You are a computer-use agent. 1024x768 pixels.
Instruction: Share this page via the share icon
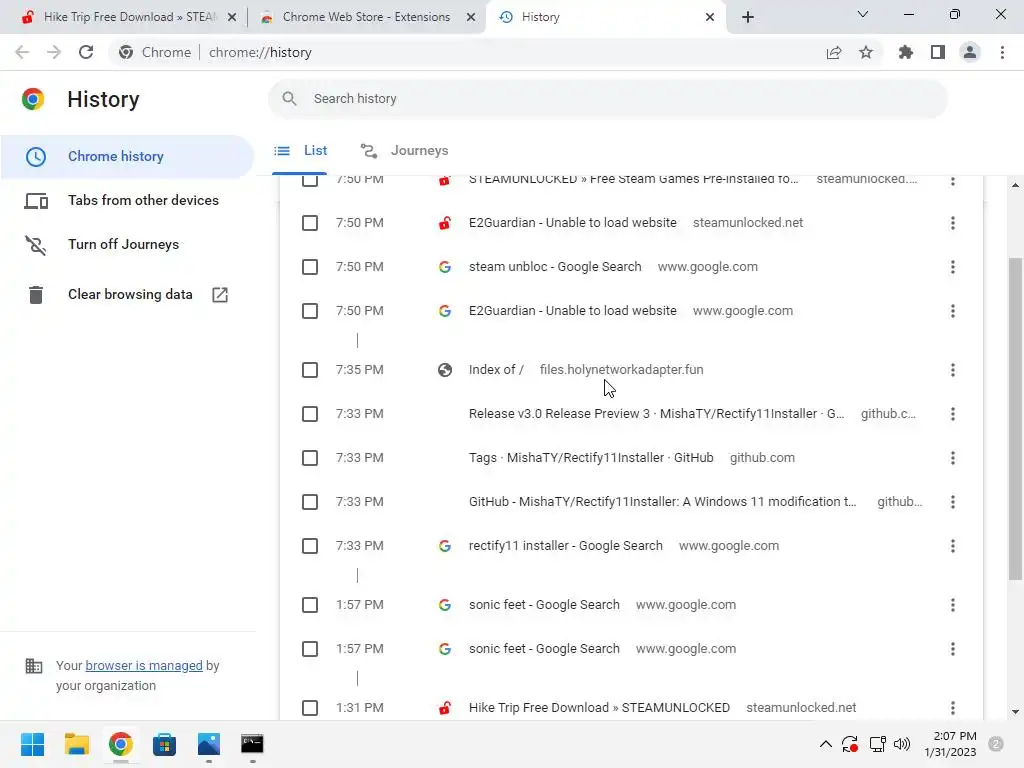point(834,52)
